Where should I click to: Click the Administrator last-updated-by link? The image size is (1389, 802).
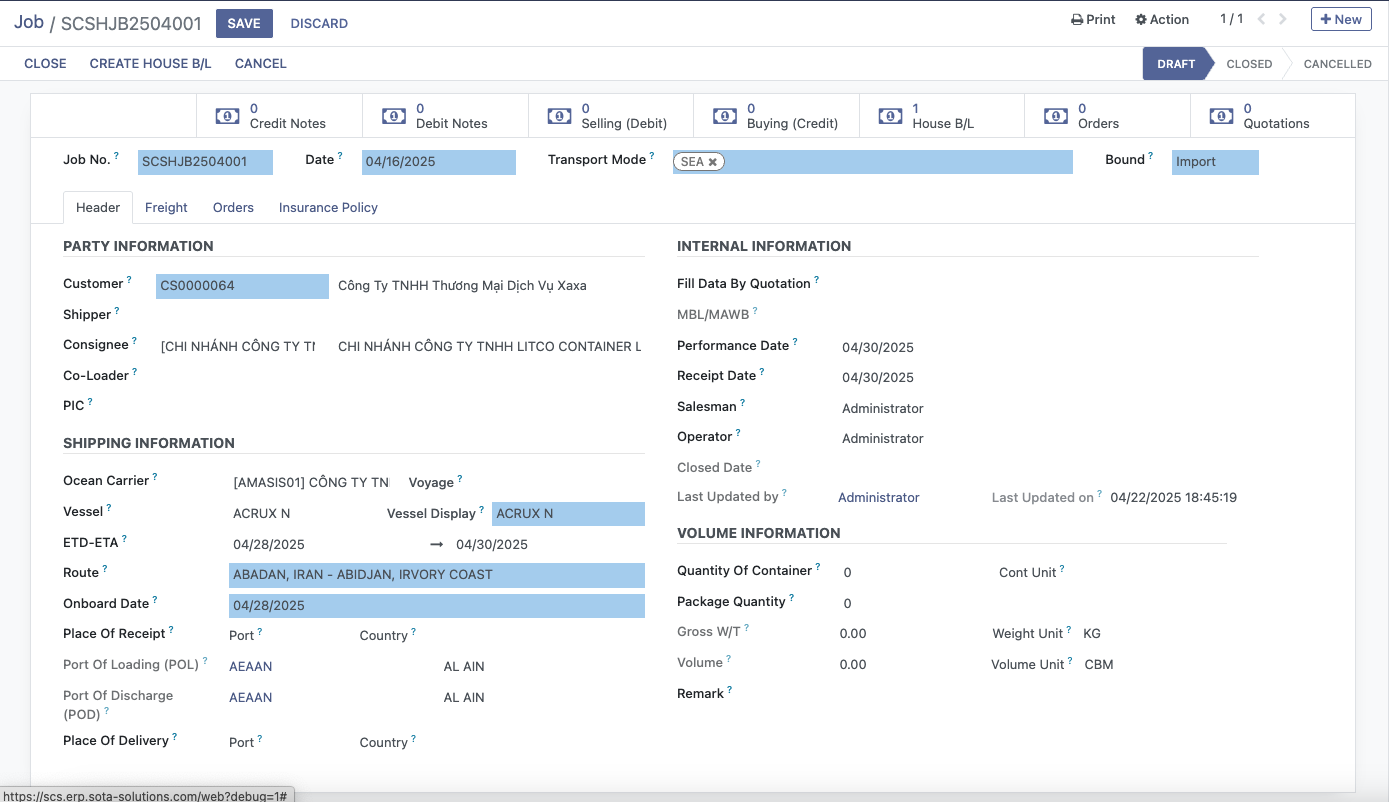point(878,497)
